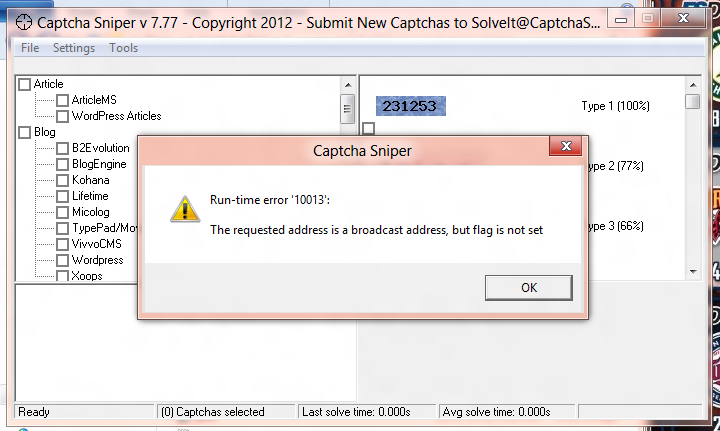
Task: Click the warning icon in the dialog
Action: point(185,209)
